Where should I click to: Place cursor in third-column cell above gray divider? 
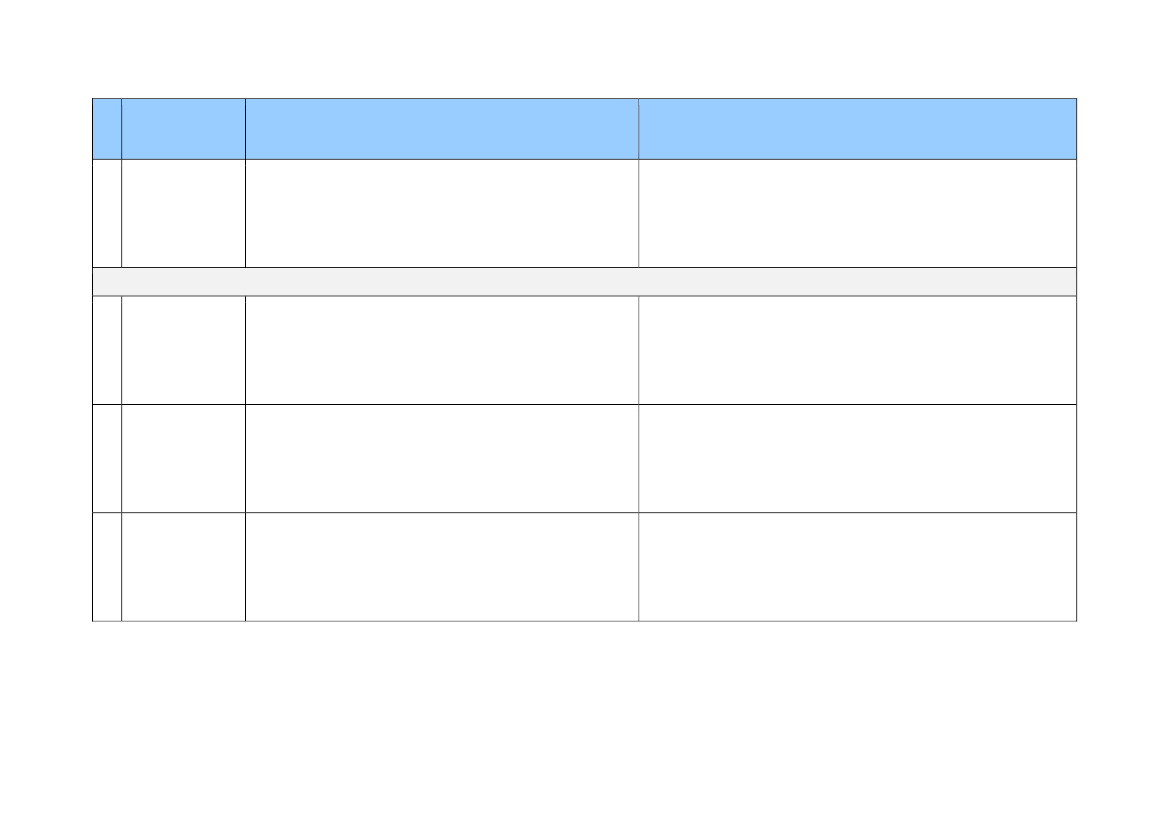point(441,213)
